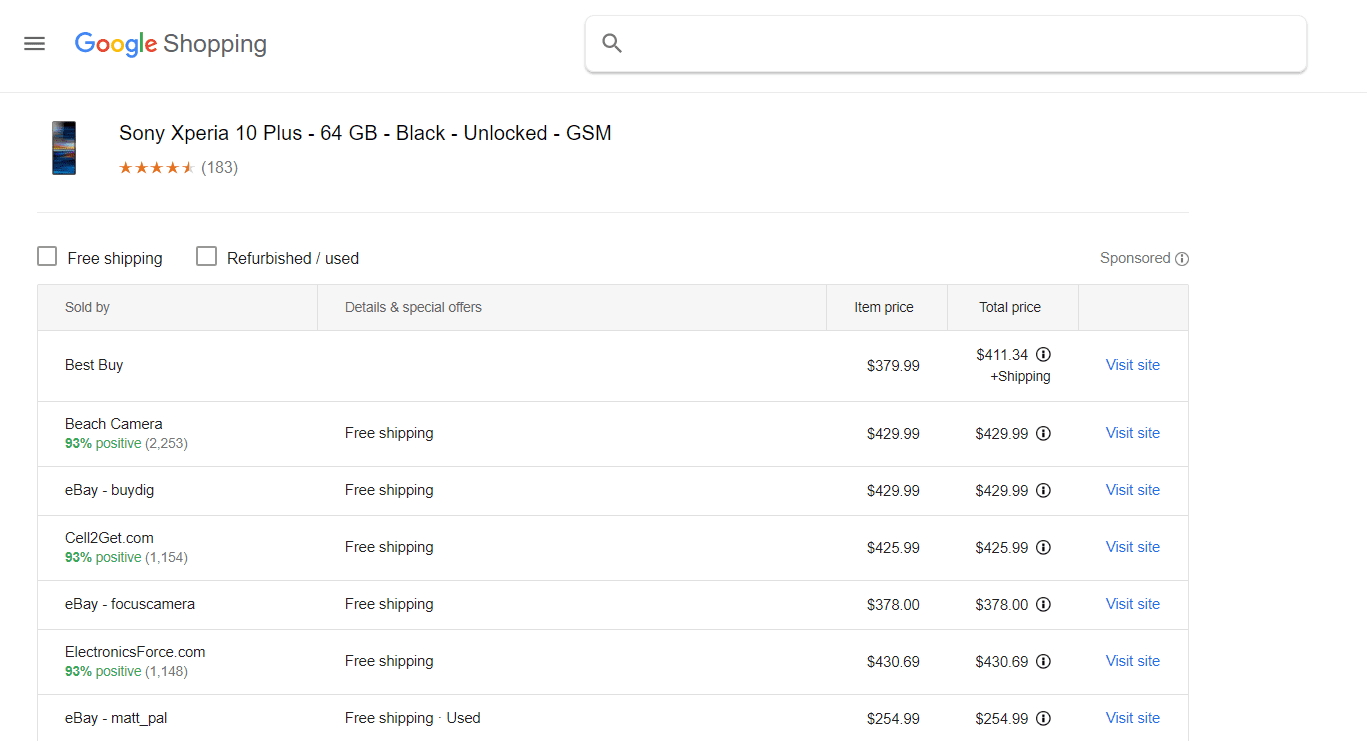
Task: Open the hamburger main menu
Action: [35, 44]
